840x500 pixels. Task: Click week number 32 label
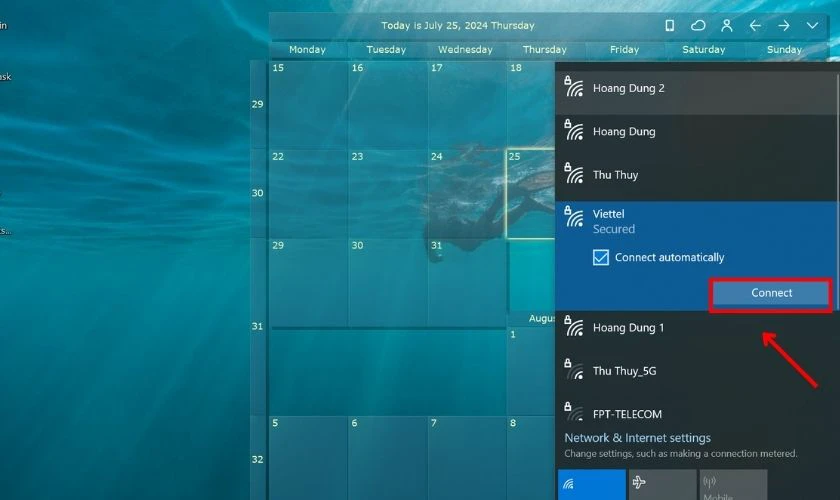(x=258, y=459)
